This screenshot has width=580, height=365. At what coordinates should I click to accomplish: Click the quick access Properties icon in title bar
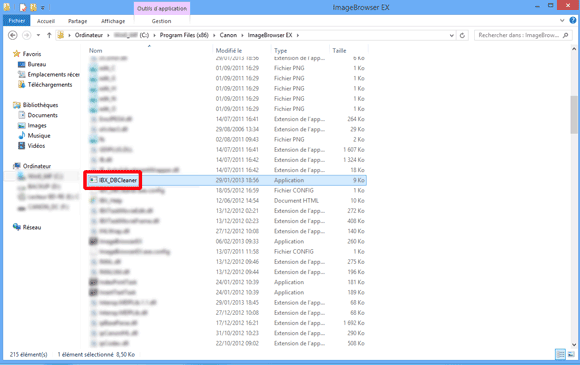(x=23, y=7)
